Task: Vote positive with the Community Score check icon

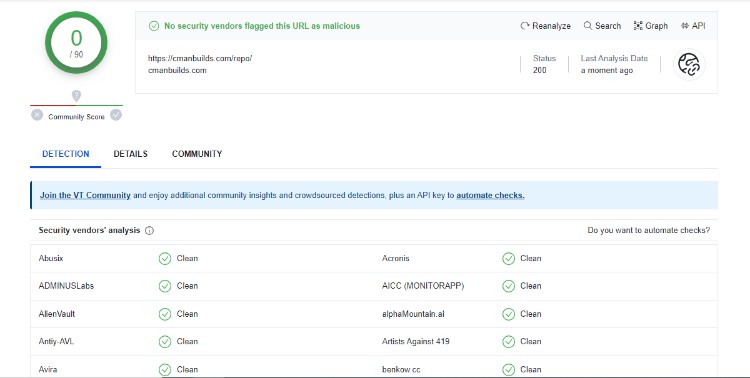Action: (116, 115)
